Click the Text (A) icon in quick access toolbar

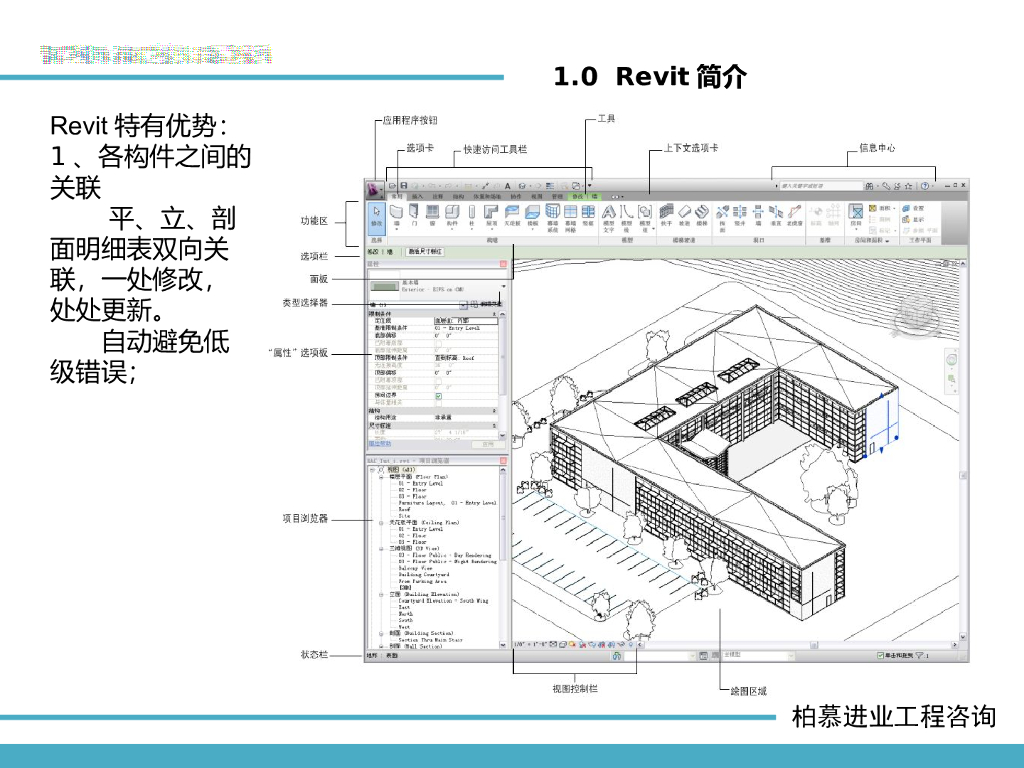click(x=508, y=186)
